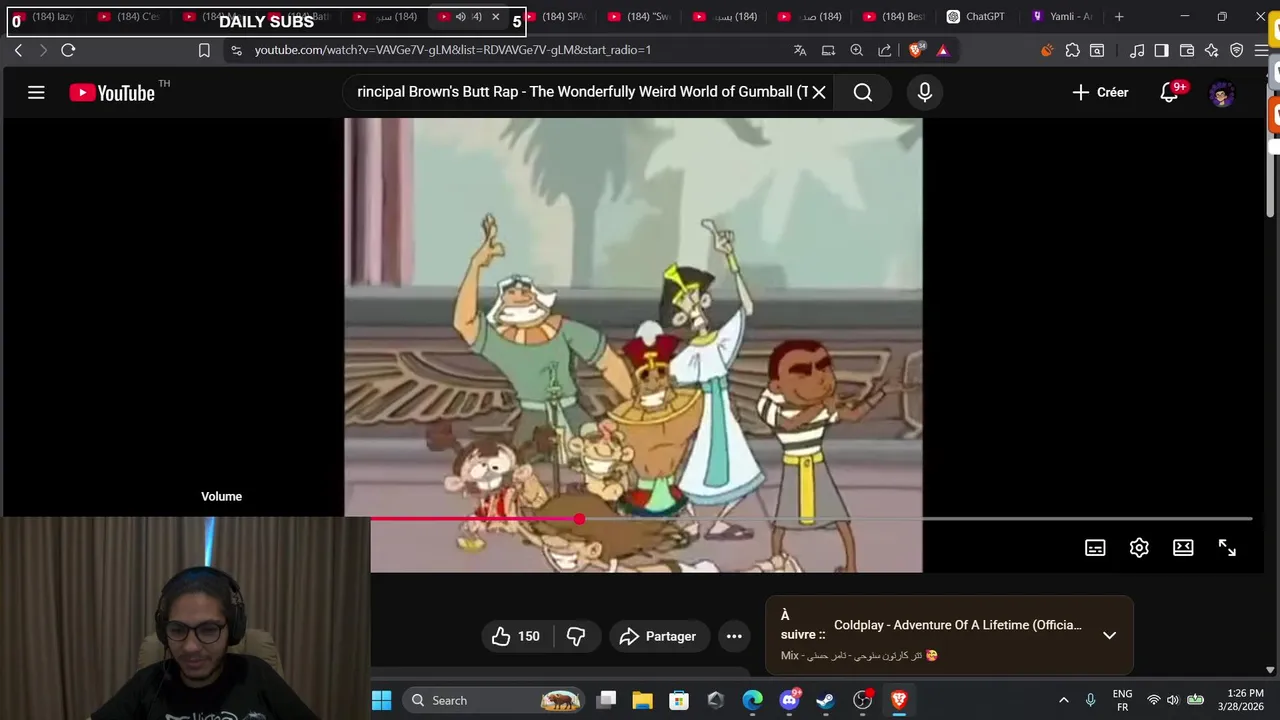This screenshot has width=1280, height=720.
Task: Go to the YouTube home logo
Action: point(112,93)
